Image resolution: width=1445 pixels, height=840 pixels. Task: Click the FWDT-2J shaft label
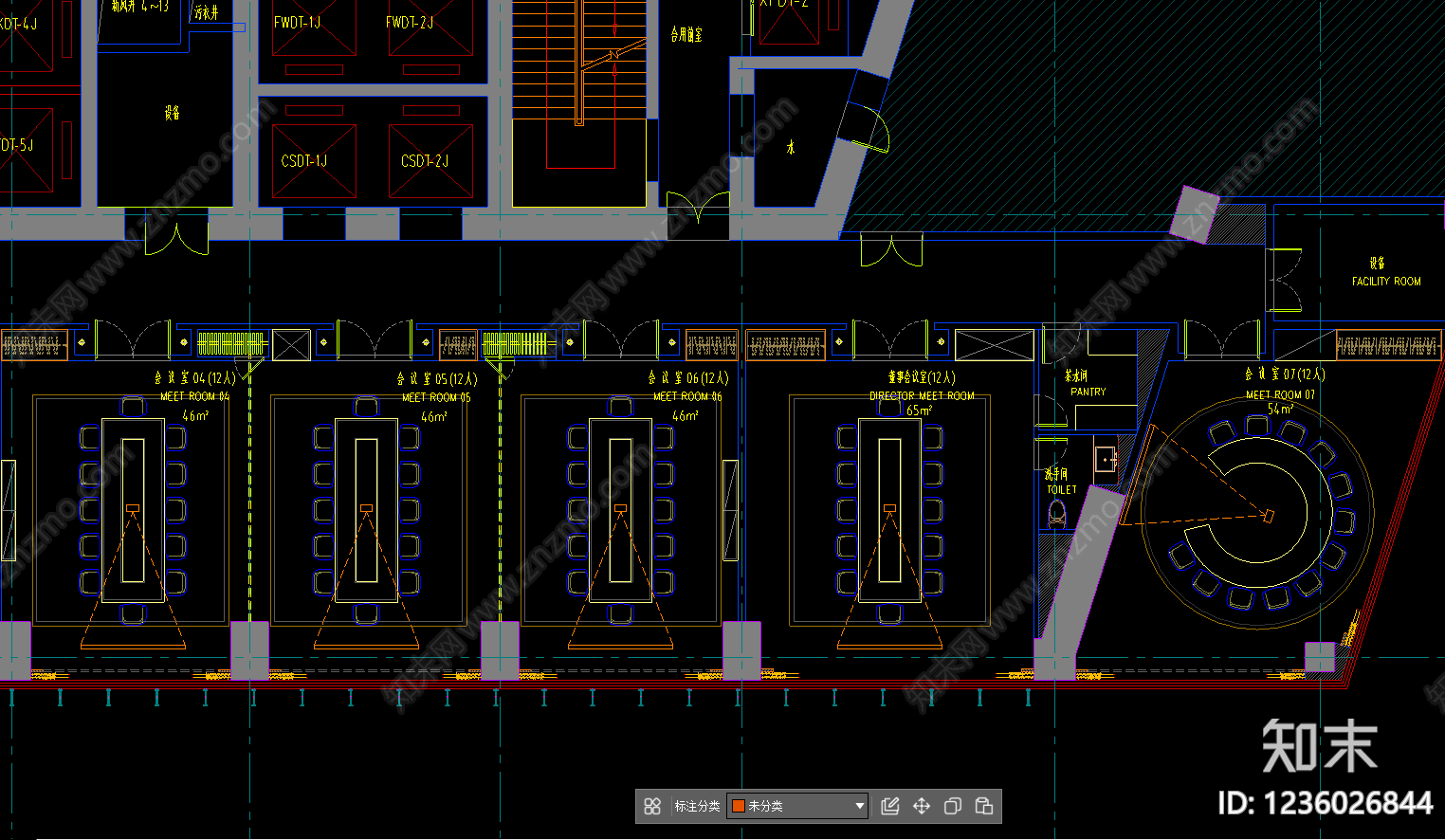(410, 22)
